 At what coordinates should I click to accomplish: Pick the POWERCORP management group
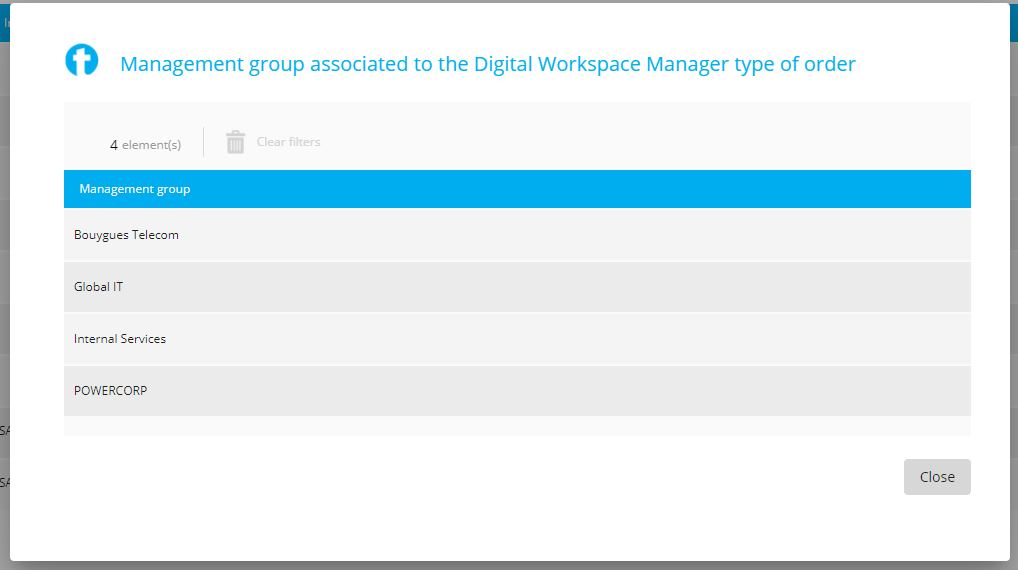(x=110, y=391)
